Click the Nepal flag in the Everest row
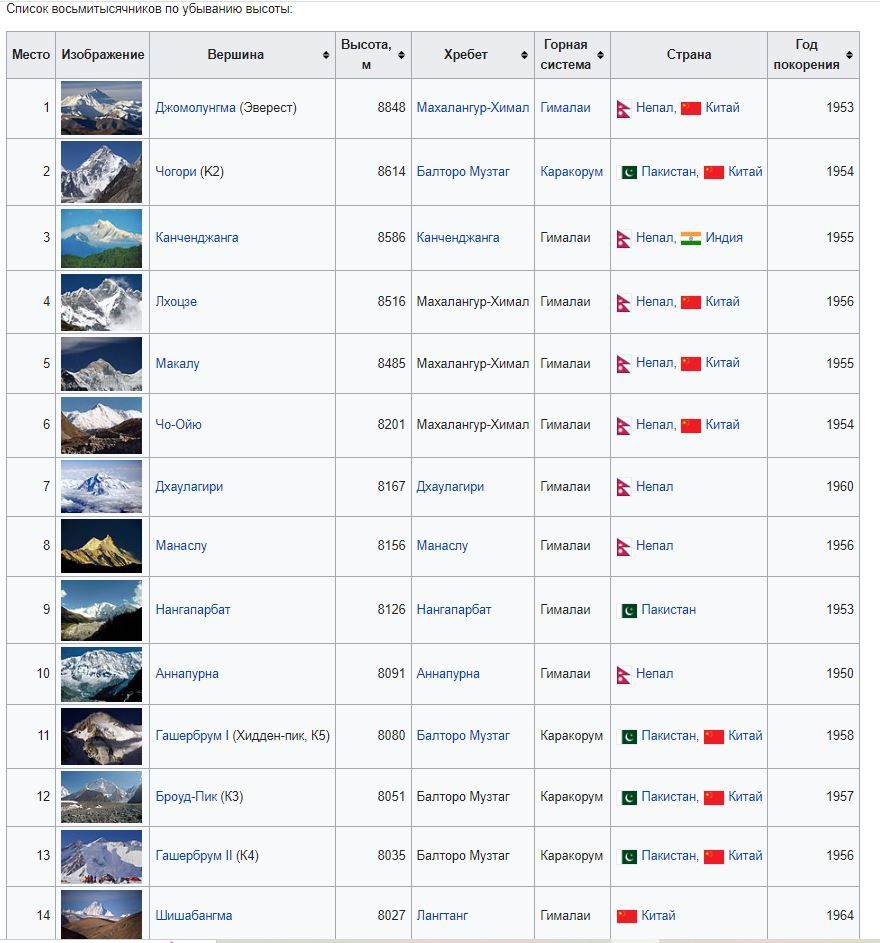Image resolution: width=880 pixels, height=943 pixels. click(625, 108)
